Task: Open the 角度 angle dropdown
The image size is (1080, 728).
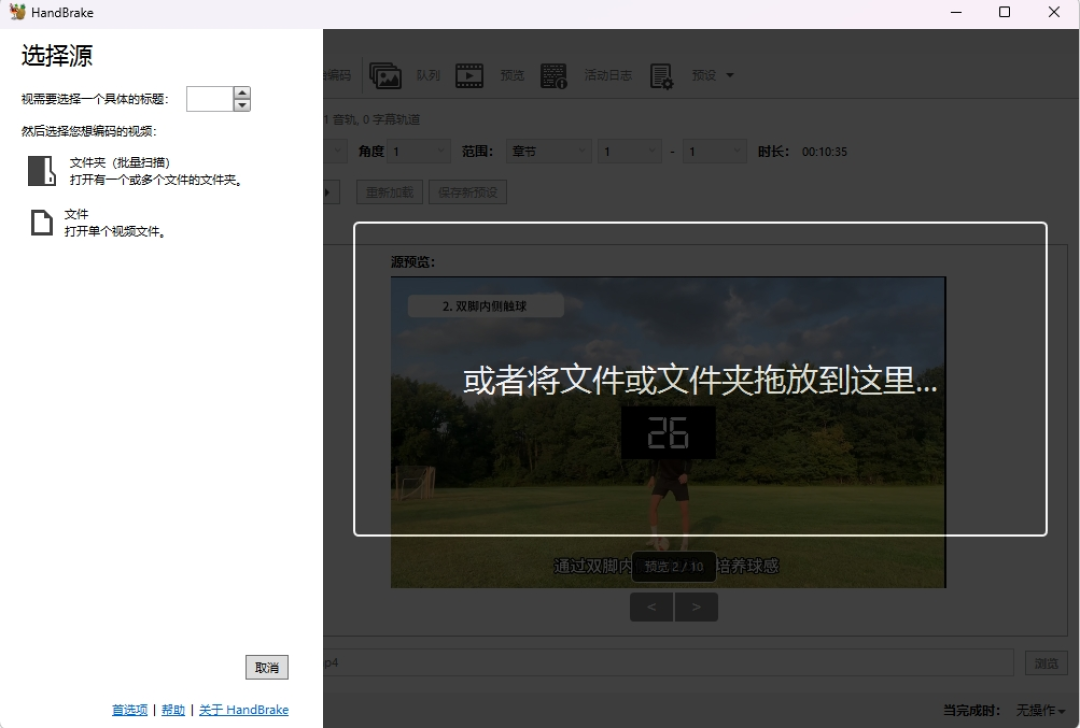Action: click(419, 151)
